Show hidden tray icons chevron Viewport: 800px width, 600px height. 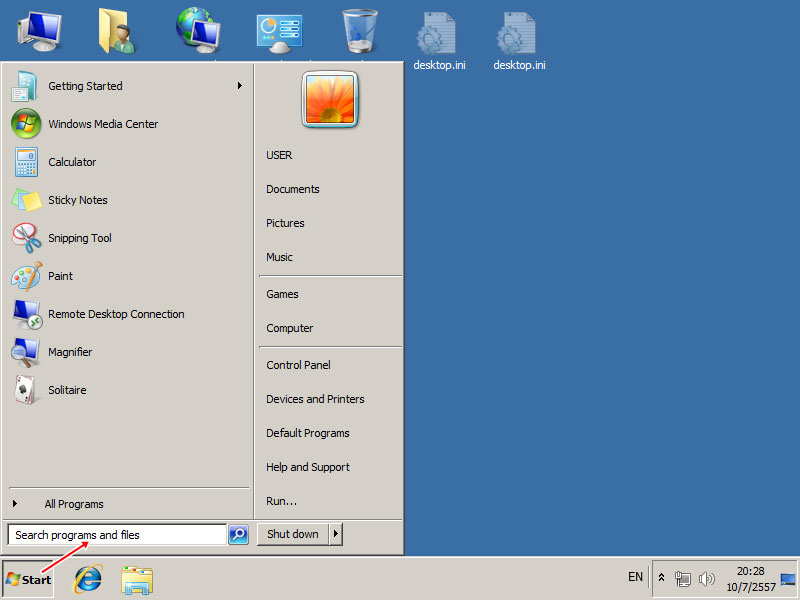pos(661,578)
